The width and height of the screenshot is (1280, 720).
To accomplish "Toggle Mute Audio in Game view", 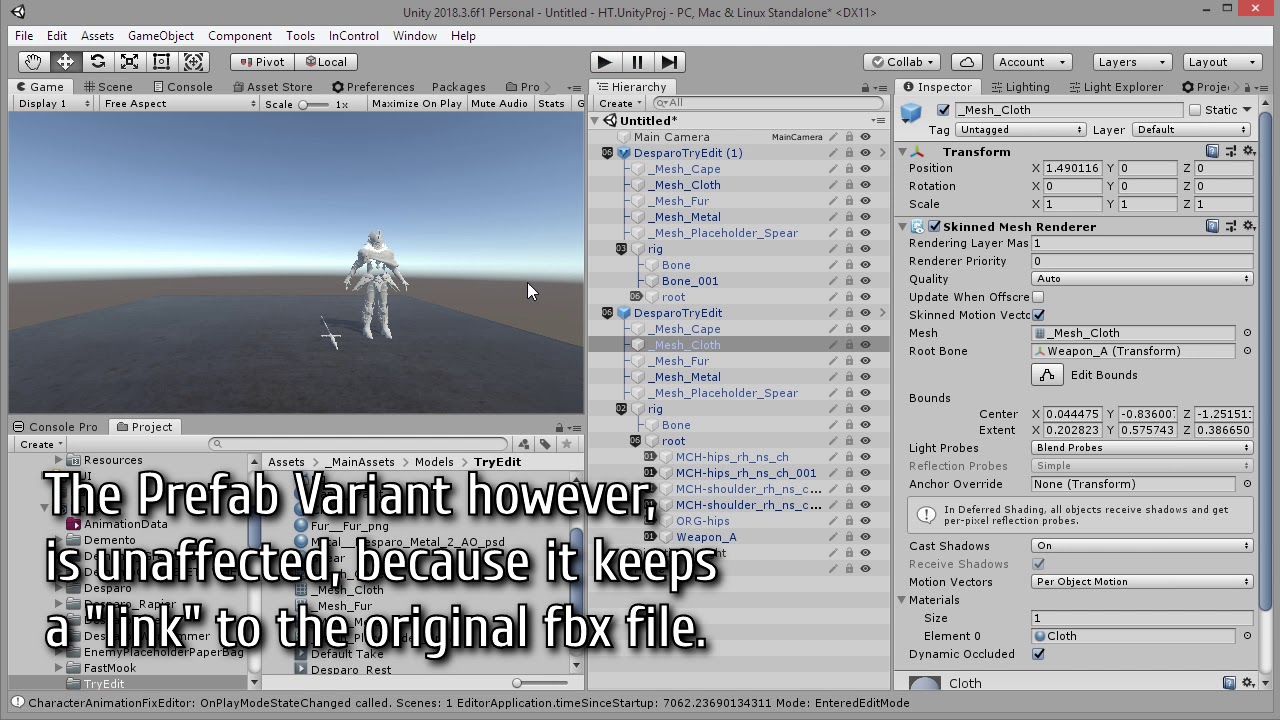I will coord(499,104).
